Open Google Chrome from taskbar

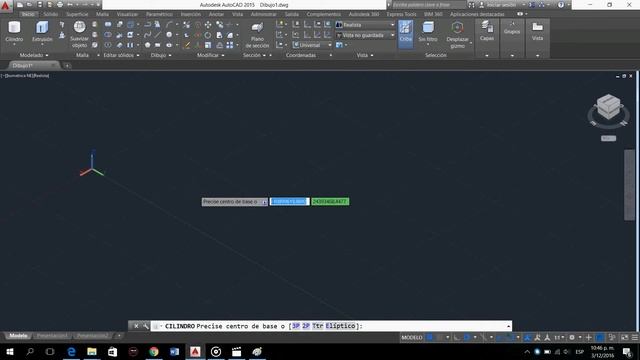(154, 351)
